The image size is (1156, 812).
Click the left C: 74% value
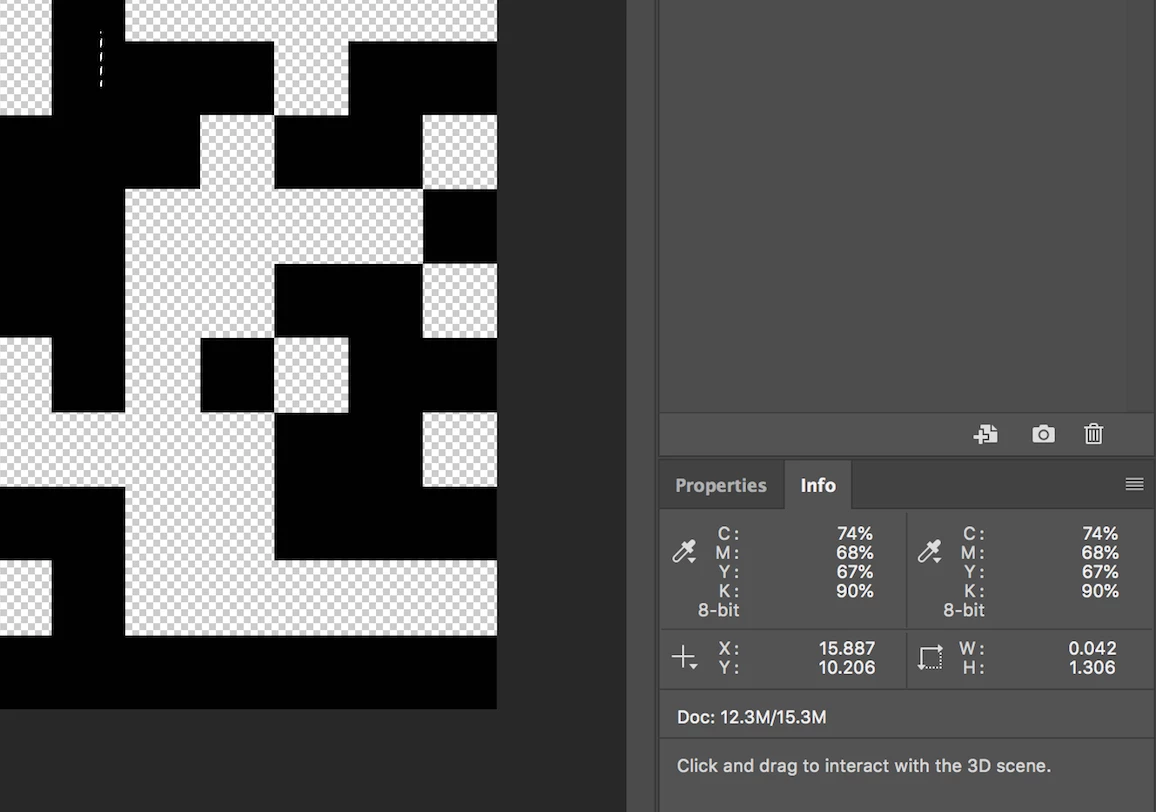tap(854, 533)
